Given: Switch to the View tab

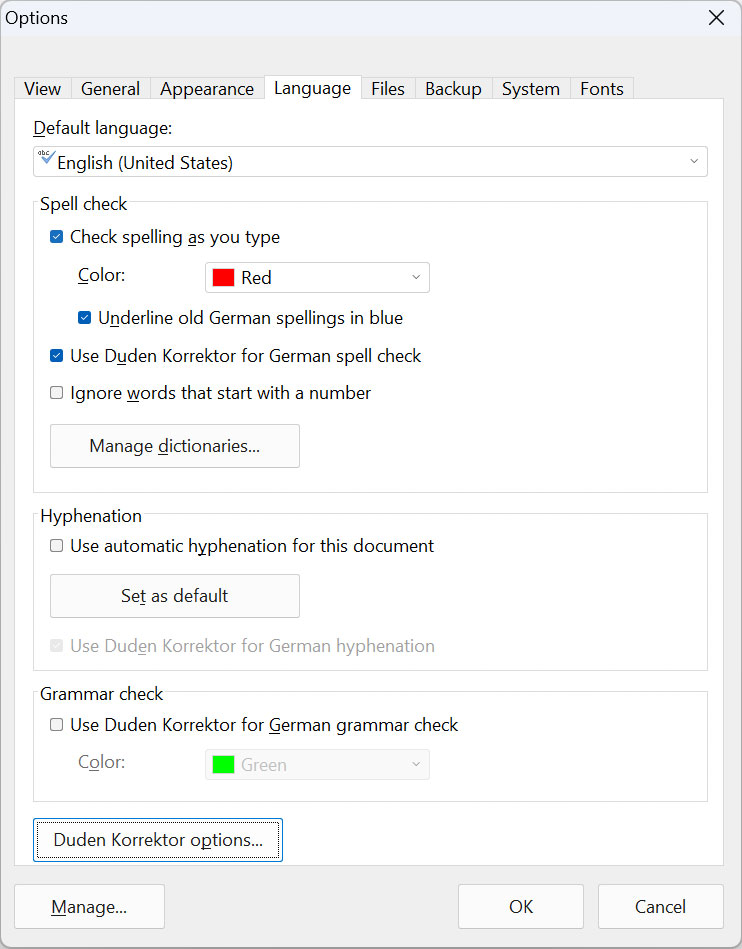Looking at the screenshot, I should (42, 89).
